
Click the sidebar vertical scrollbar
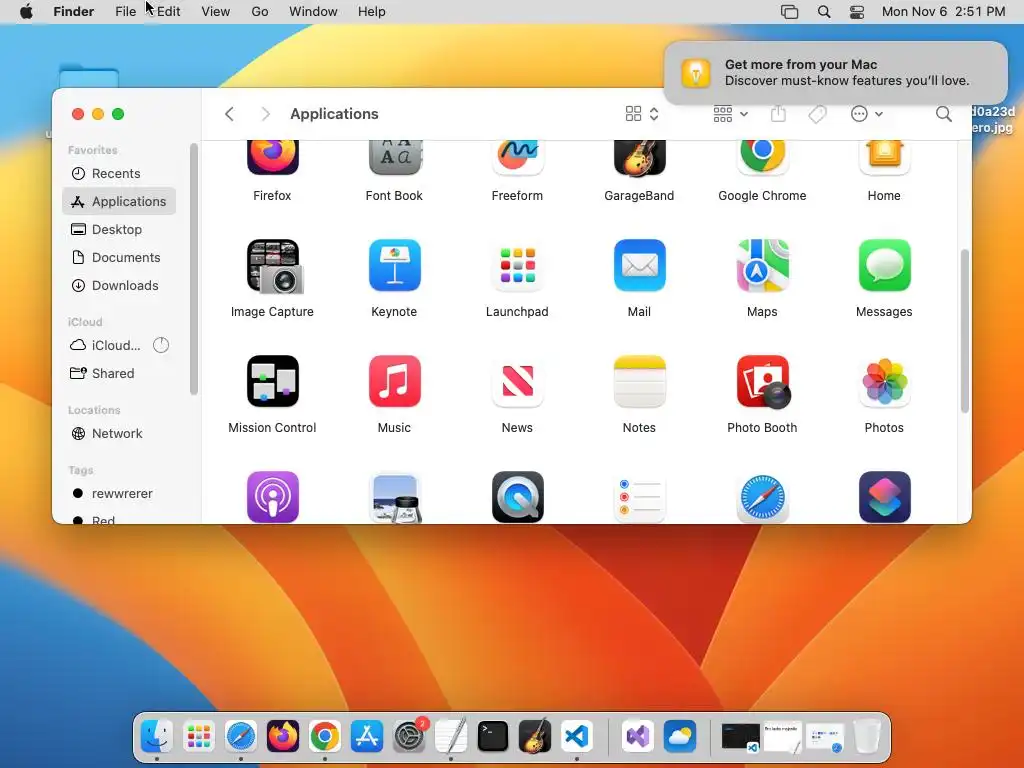193,269
